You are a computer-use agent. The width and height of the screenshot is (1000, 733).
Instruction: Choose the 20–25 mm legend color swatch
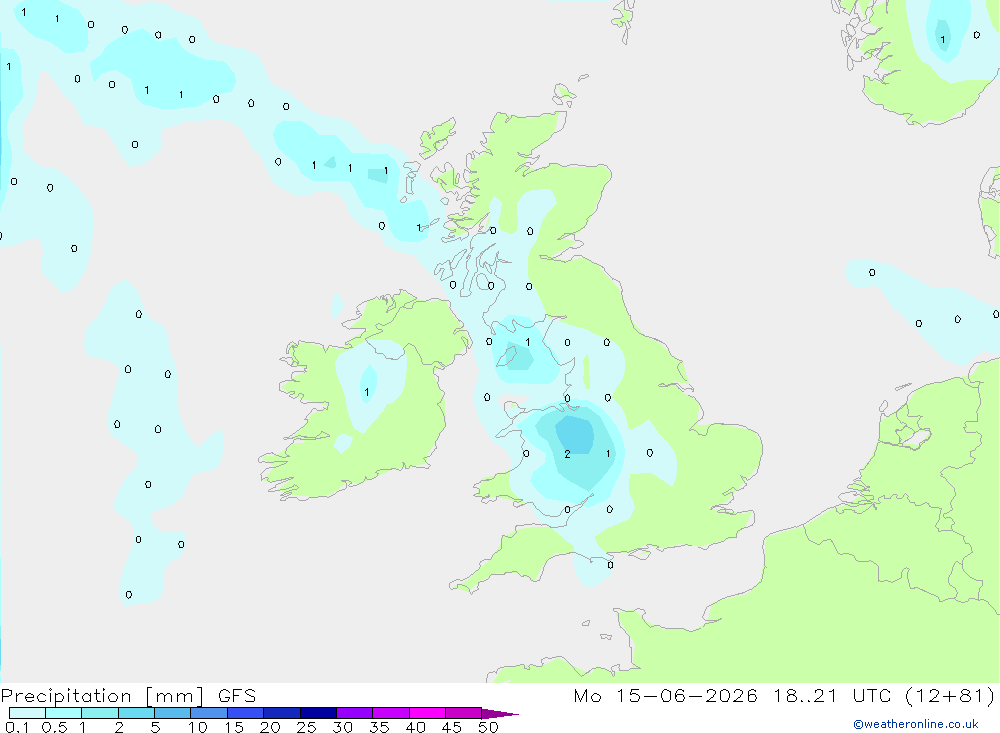(282, 713)
